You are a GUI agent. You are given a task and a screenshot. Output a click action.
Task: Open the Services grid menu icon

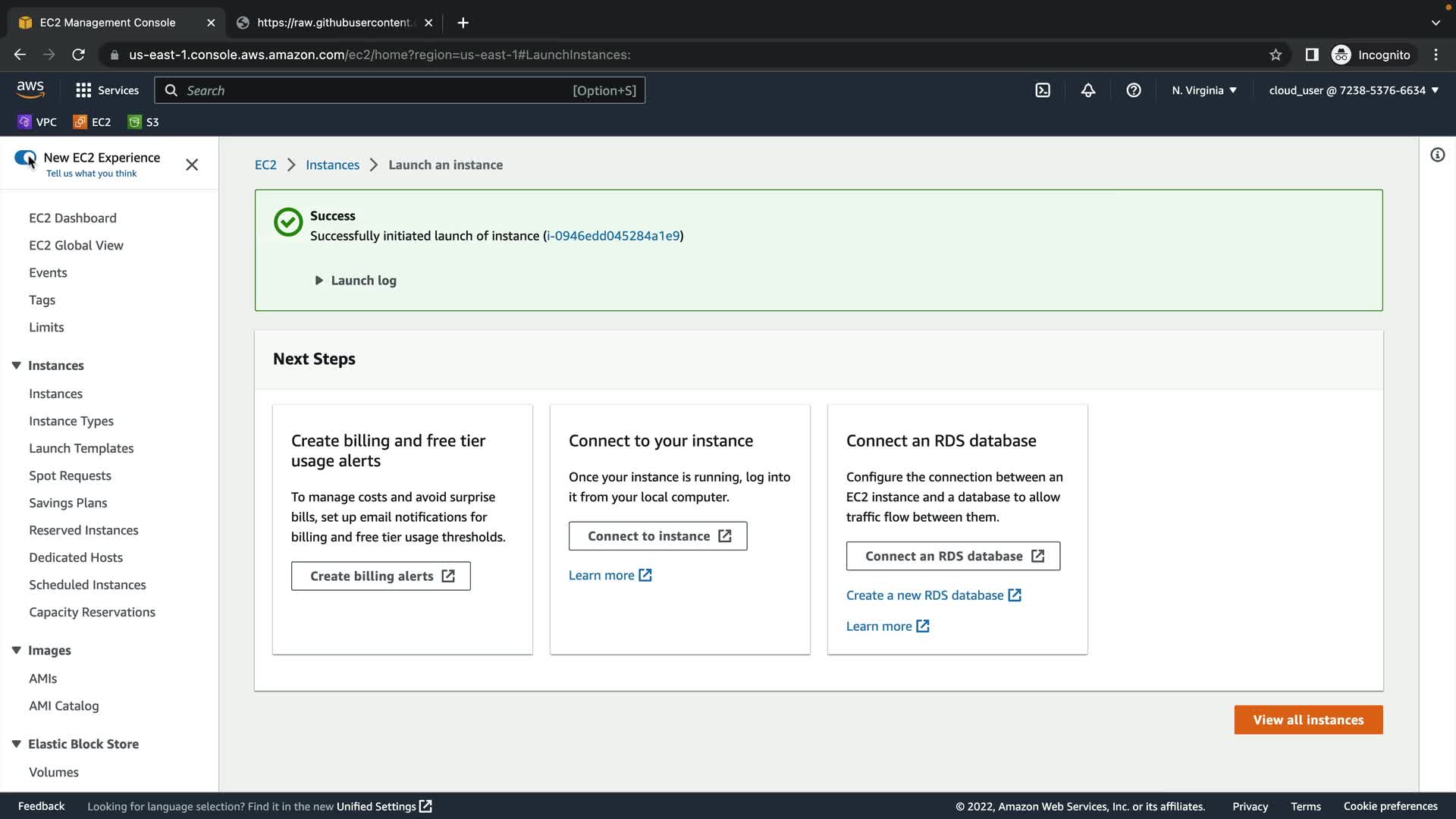[83, 90]
